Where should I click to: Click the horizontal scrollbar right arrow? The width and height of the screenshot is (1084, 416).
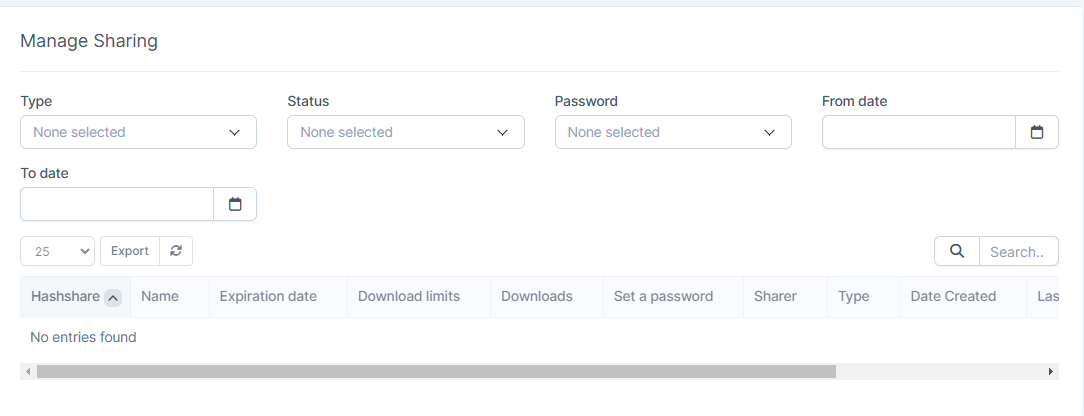click(1051, 371)
